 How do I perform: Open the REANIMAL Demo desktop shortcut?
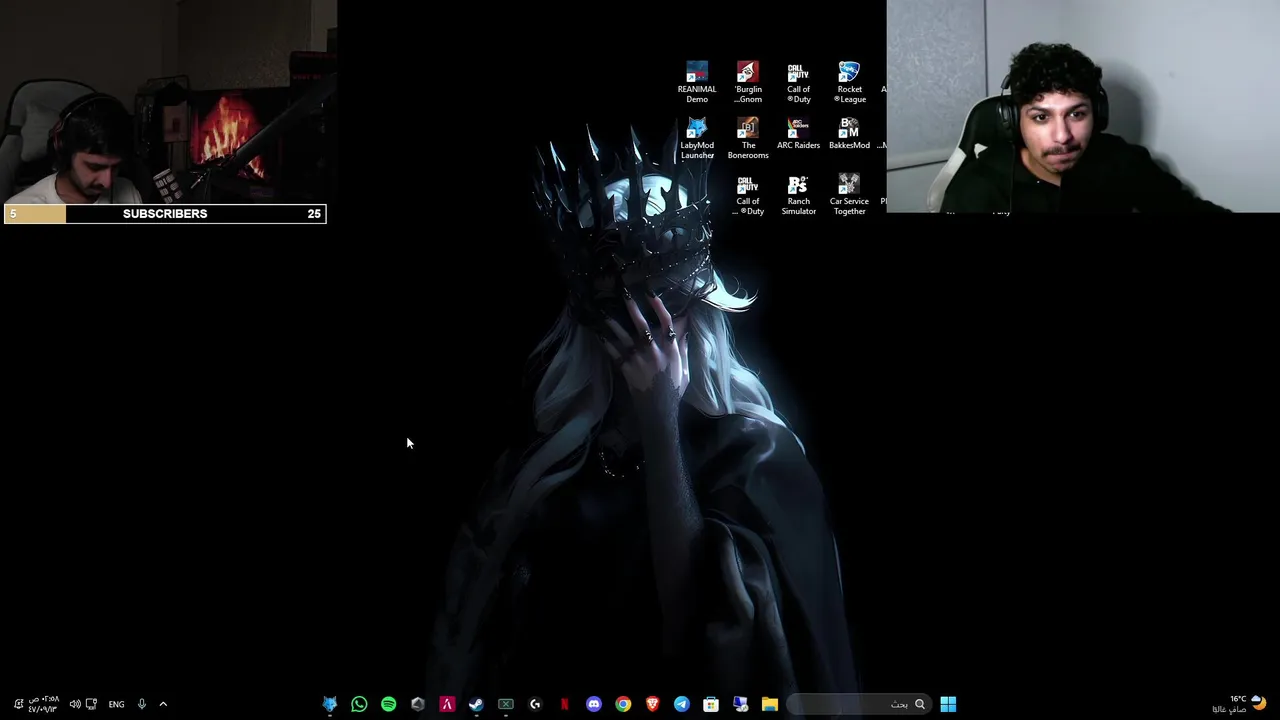pyautogui.click(x=697, y=82)
